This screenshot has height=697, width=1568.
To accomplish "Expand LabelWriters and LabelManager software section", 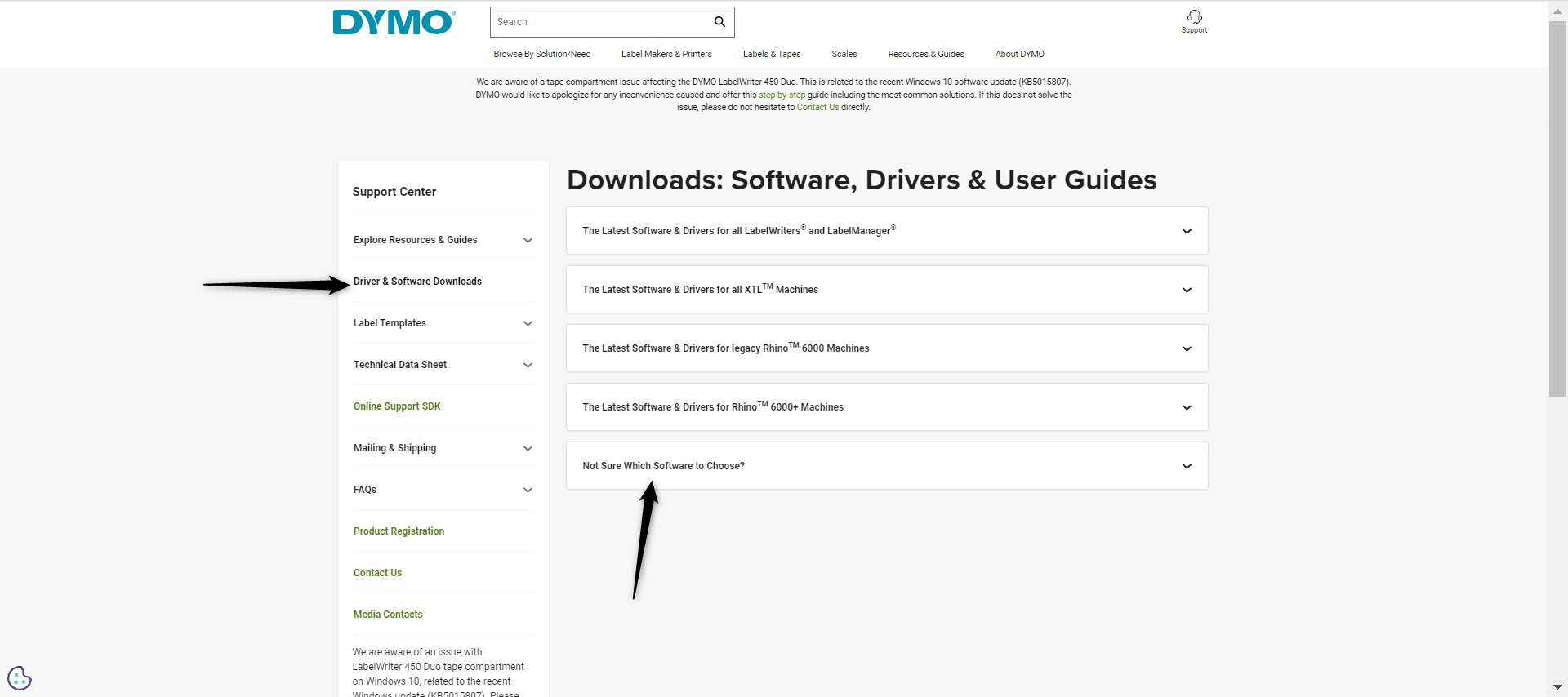I will pos(887,231).
